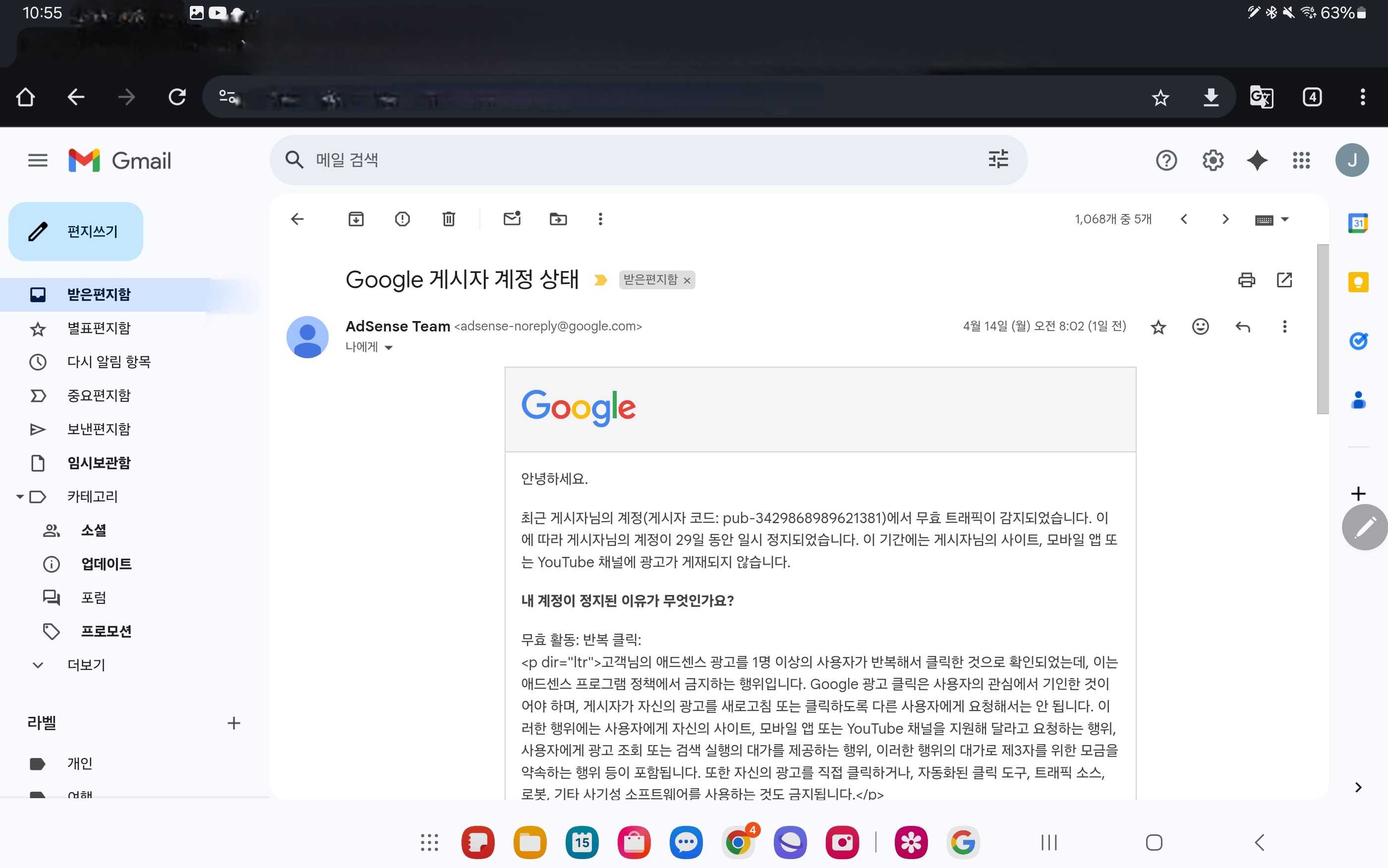Remove the 받은편지함 label chip
This screenshot has width=1388, height=868.
(687, 280)
